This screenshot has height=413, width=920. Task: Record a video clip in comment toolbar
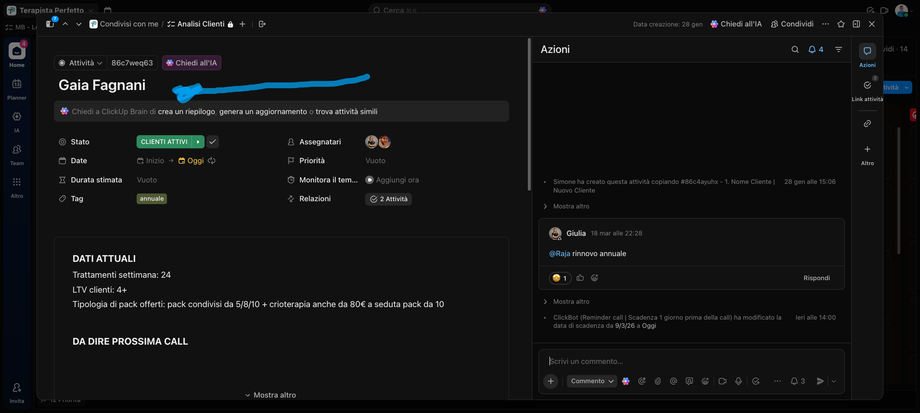tap(722, 381)
